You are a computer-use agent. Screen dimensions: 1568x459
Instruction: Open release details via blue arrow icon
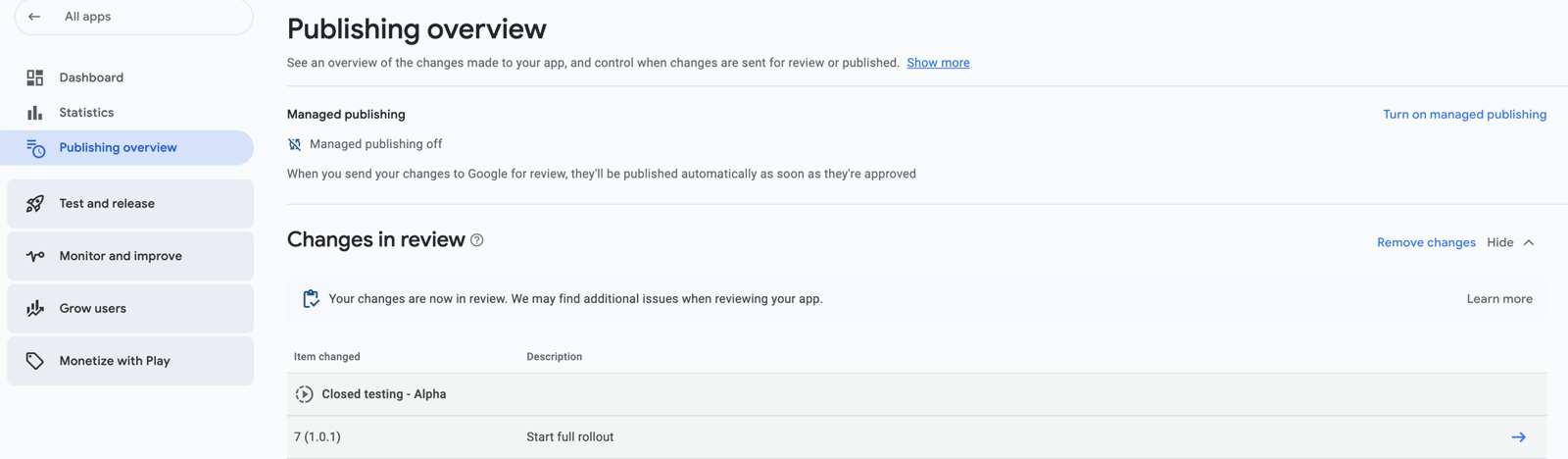tap(1518, 437)
